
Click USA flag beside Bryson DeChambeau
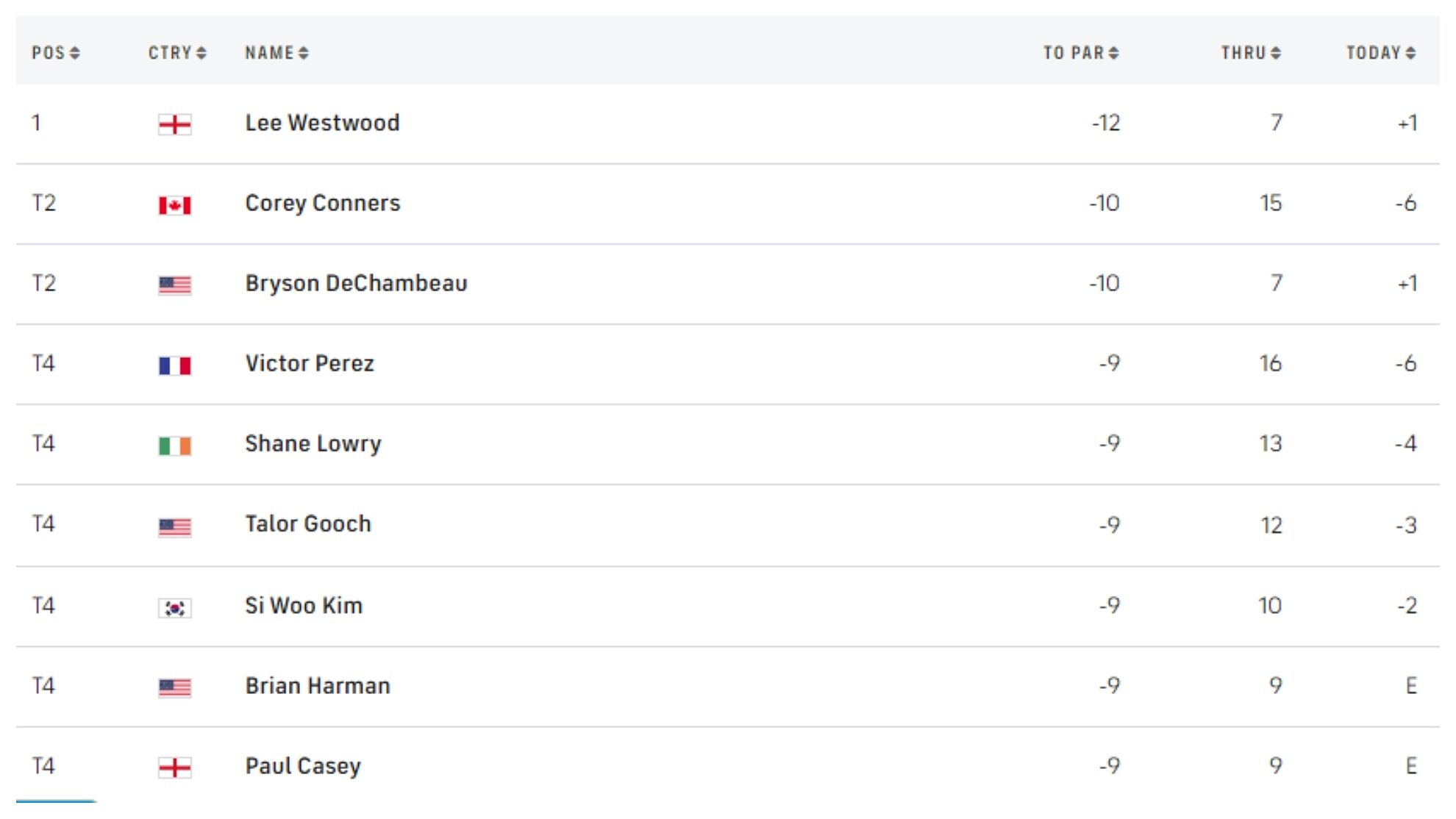tap(174, 285)
